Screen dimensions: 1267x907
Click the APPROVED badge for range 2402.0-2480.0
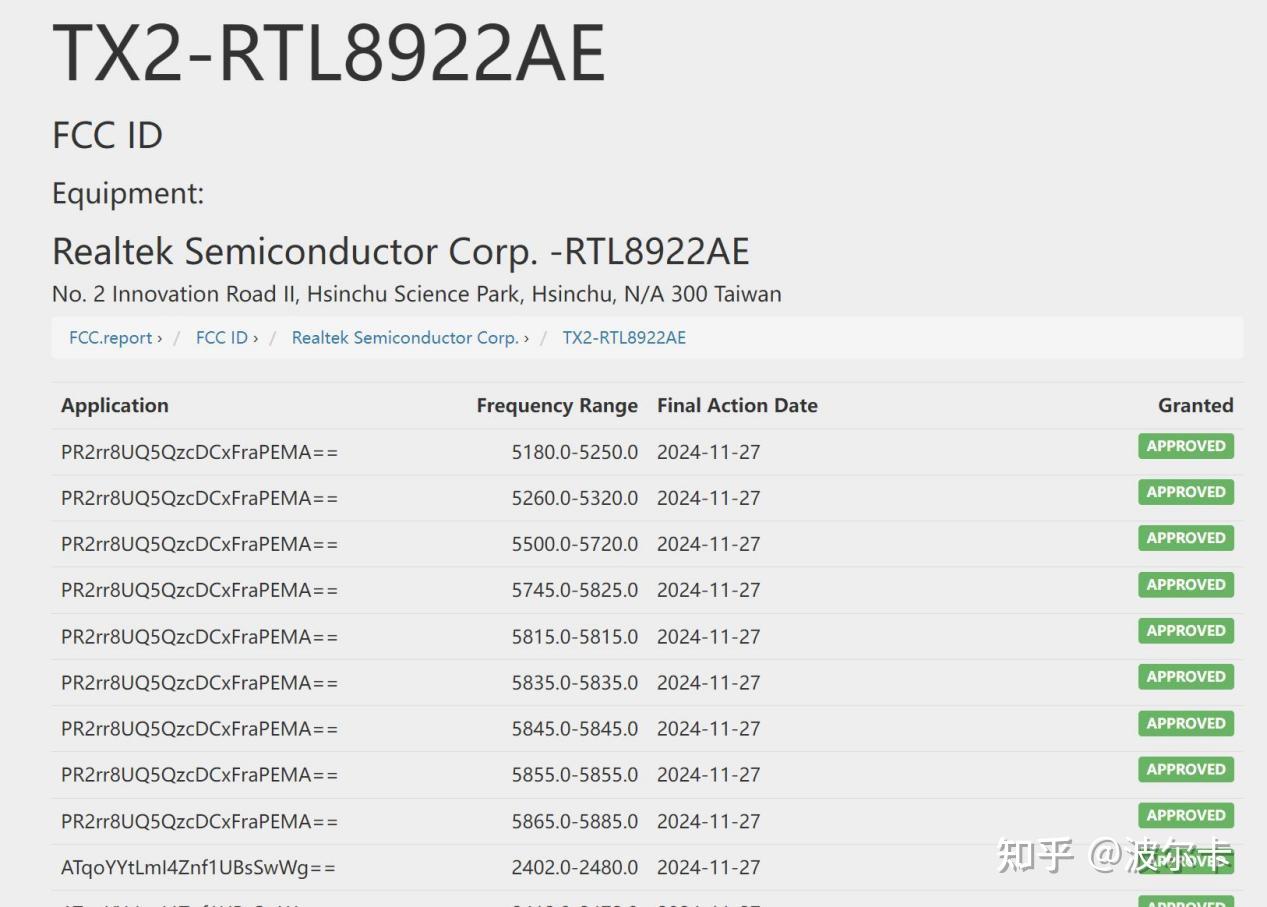tap(1185, 861)
